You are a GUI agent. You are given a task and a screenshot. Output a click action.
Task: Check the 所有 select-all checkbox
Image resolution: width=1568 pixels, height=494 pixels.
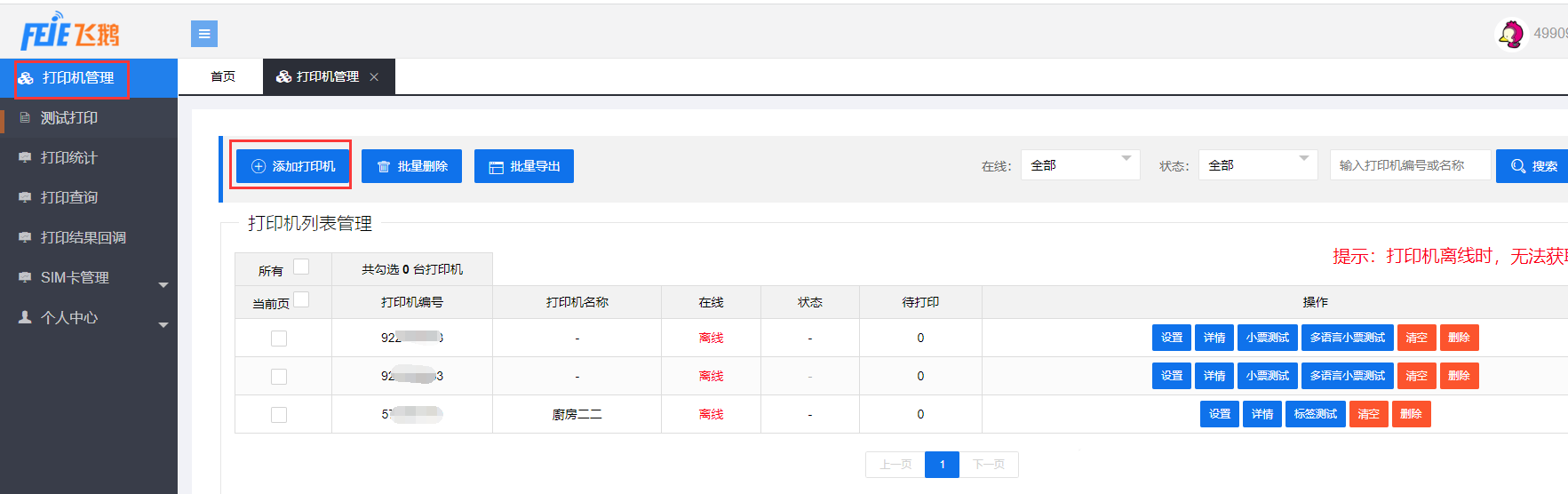click(x=301, y=267)
